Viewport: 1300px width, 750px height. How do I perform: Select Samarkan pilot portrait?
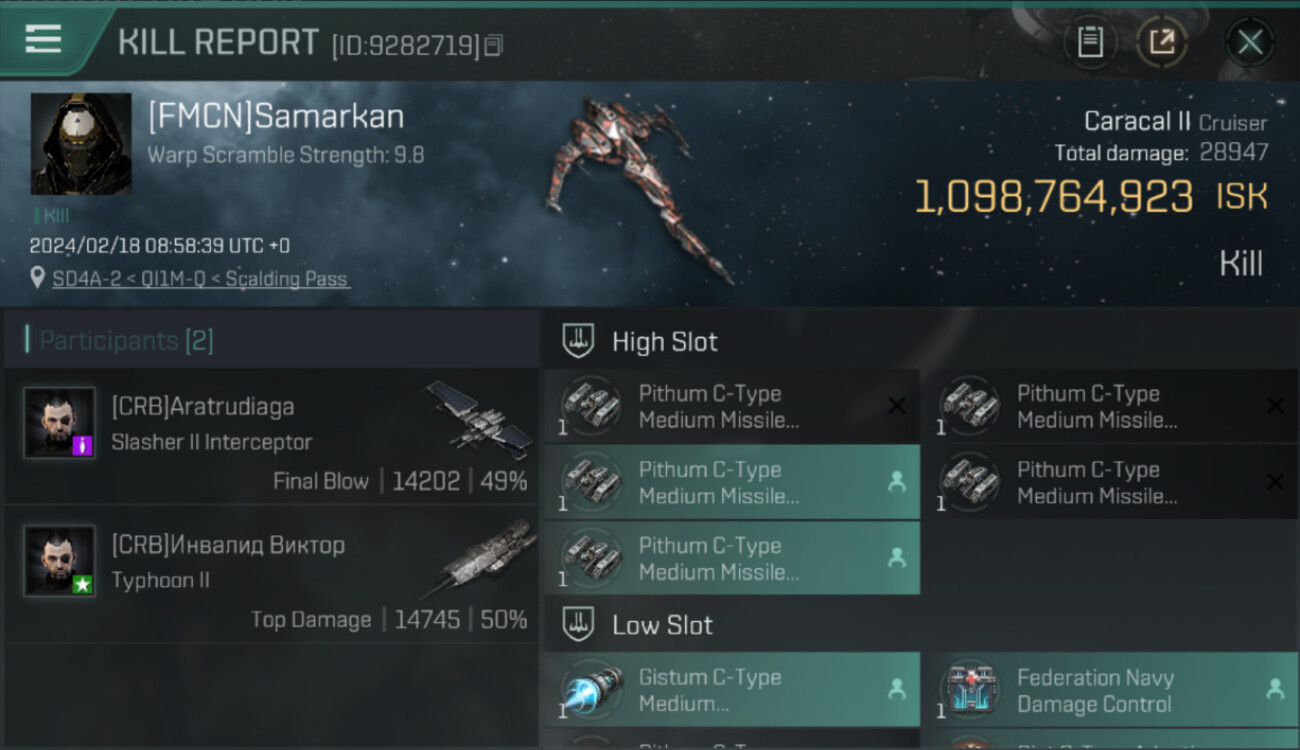point(81,144)
